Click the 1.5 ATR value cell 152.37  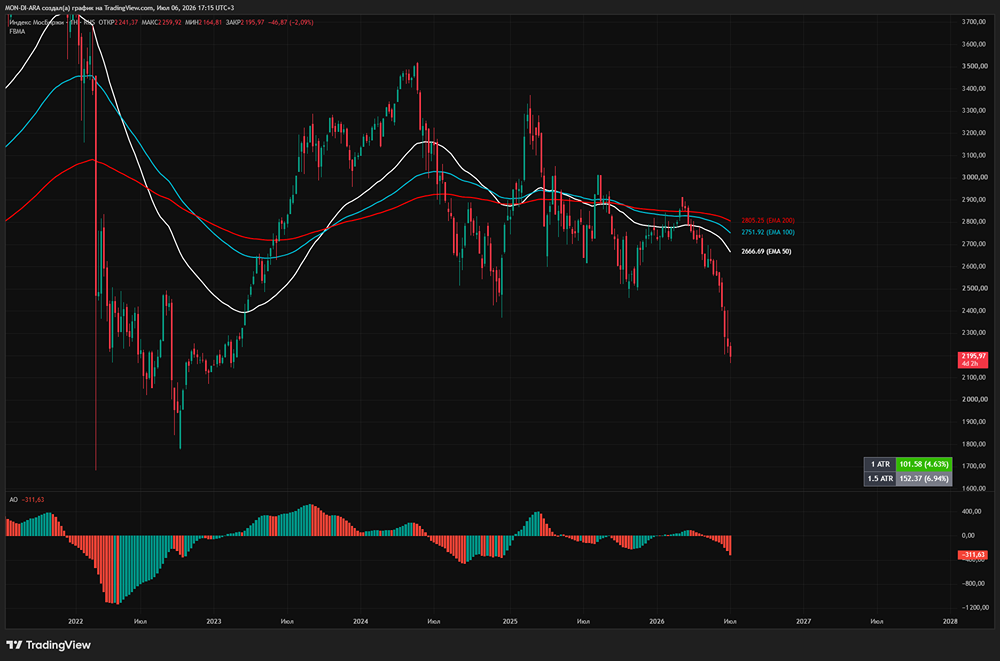924,479
